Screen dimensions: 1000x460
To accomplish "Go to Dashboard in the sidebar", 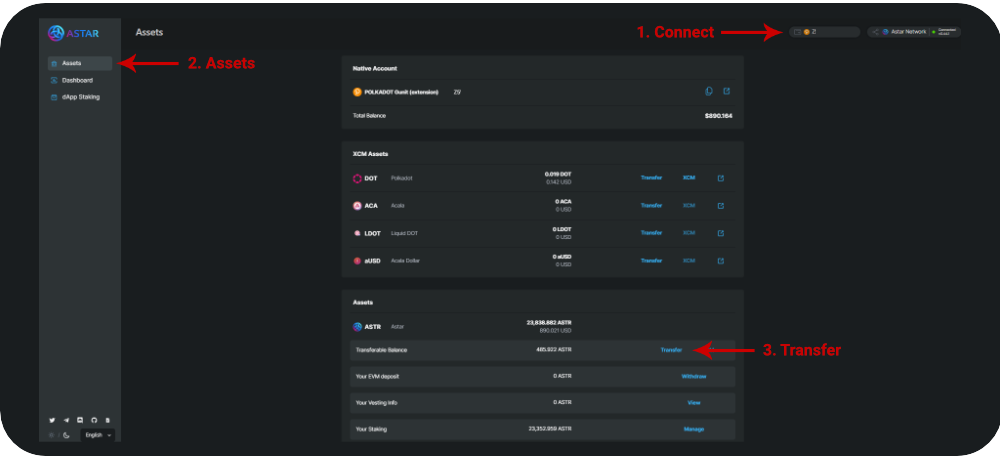I will pyautogui.click(x=76, y=80).
